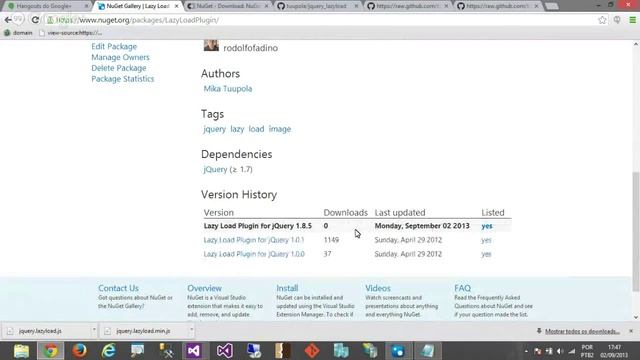Open the computers/network taskbar app icon
The width and height of the screenshot is (640, 360).
(x=253, y=351)
